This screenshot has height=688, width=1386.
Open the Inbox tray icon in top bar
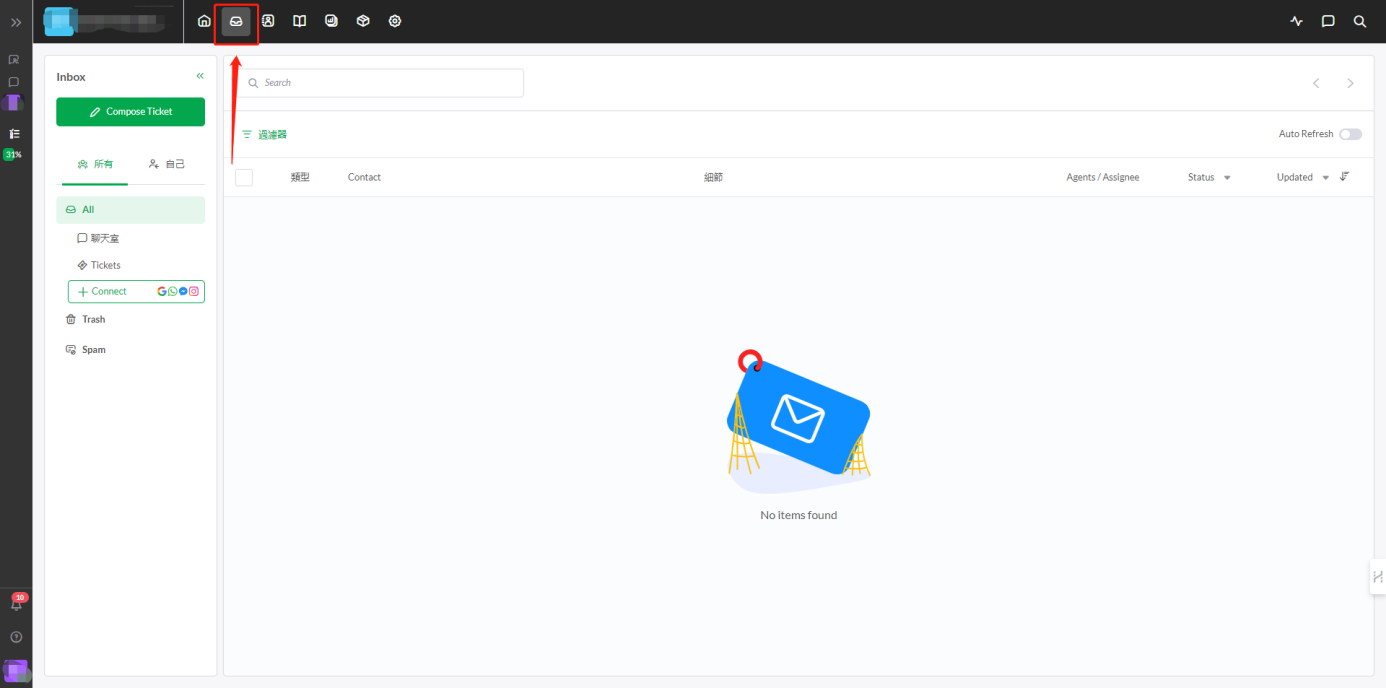coord(236,21)
